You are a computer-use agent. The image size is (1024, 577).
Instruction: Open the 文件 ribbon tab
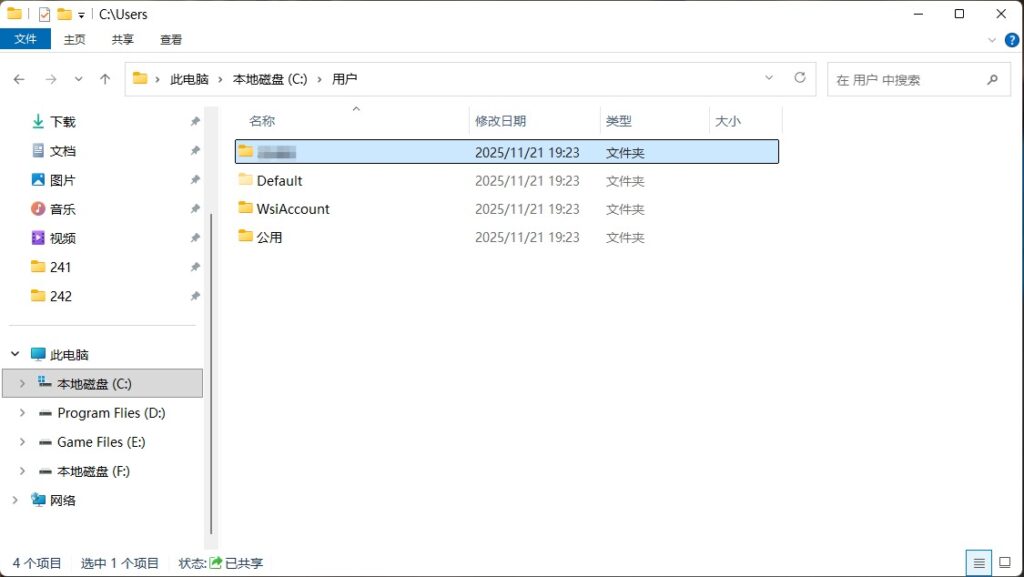(25, 39)
